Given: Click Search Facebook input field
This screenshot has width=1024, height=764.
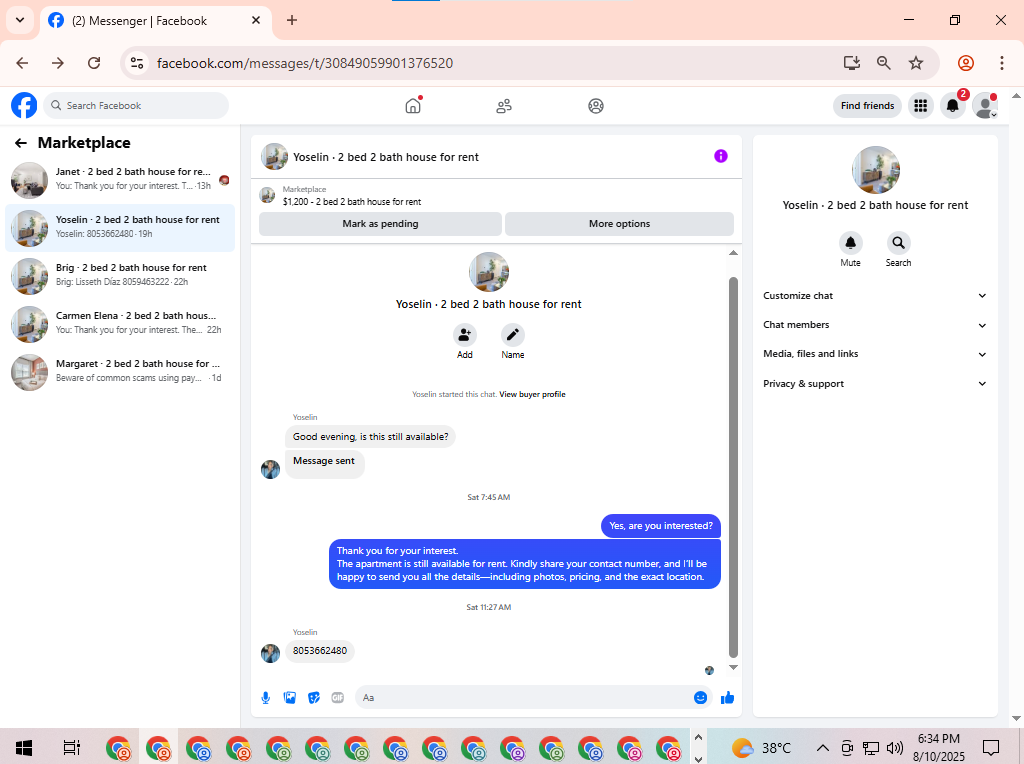Looking at the screenshot, I should click(136, 106).
